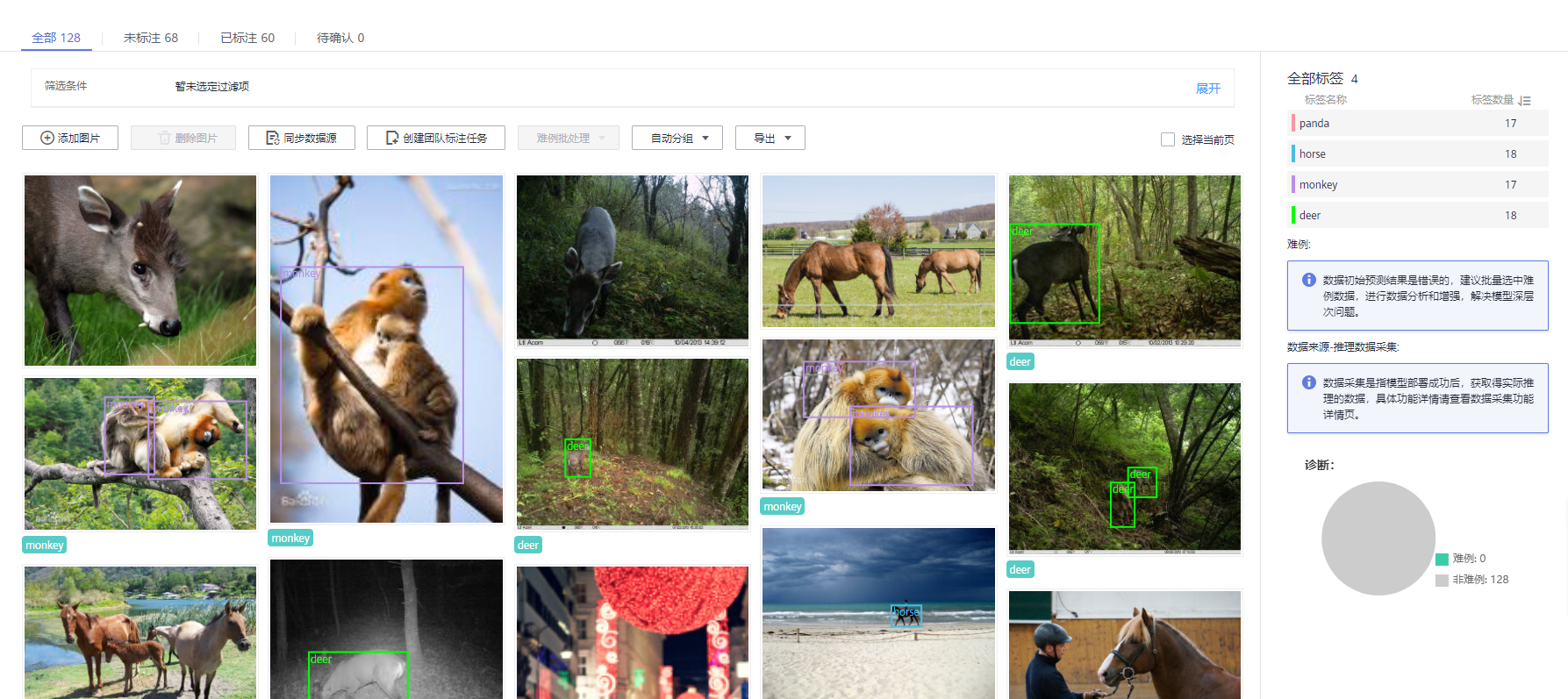Screen dimensions: 1568x699
Task: Switch to the 已标注 60 tab
Action: point(247,38)
